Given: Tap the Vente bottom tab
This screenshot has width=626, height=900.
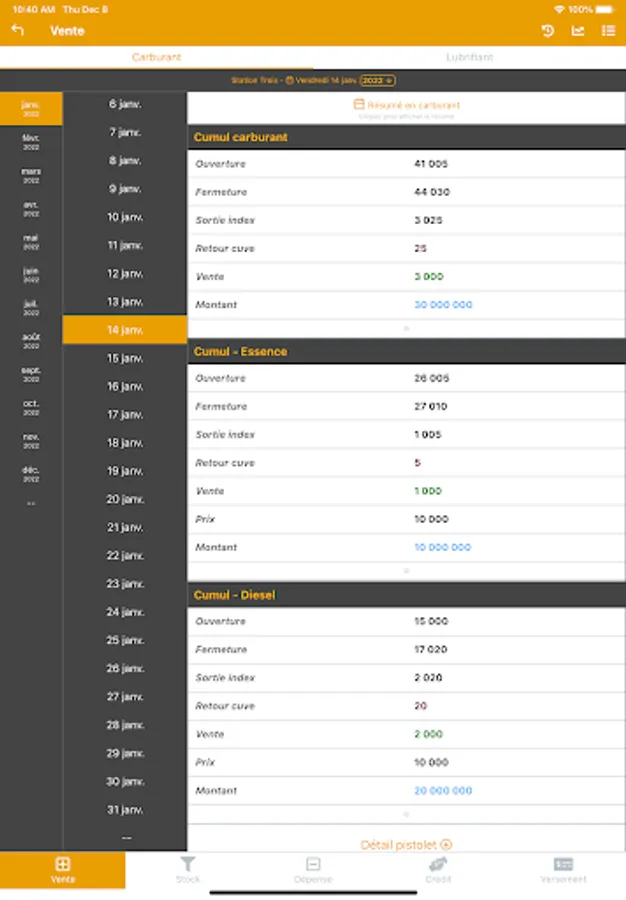Looking at the screenshot, I should (63, 869).
